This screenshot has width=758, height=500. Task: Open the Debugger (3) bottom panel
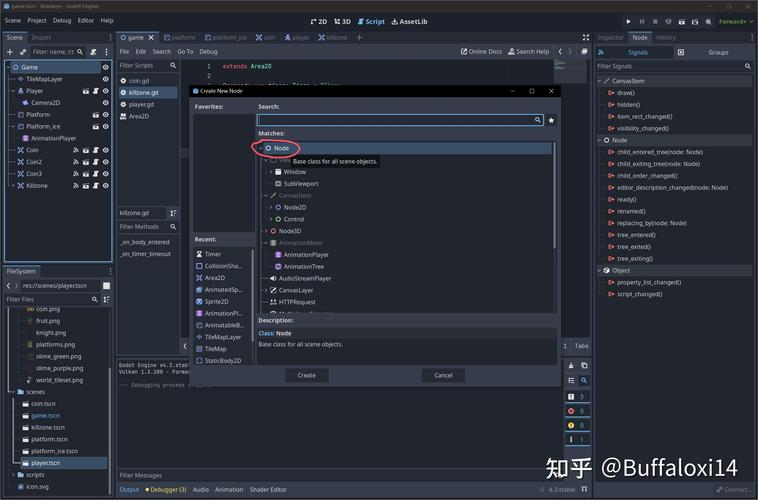coord(166,489)
